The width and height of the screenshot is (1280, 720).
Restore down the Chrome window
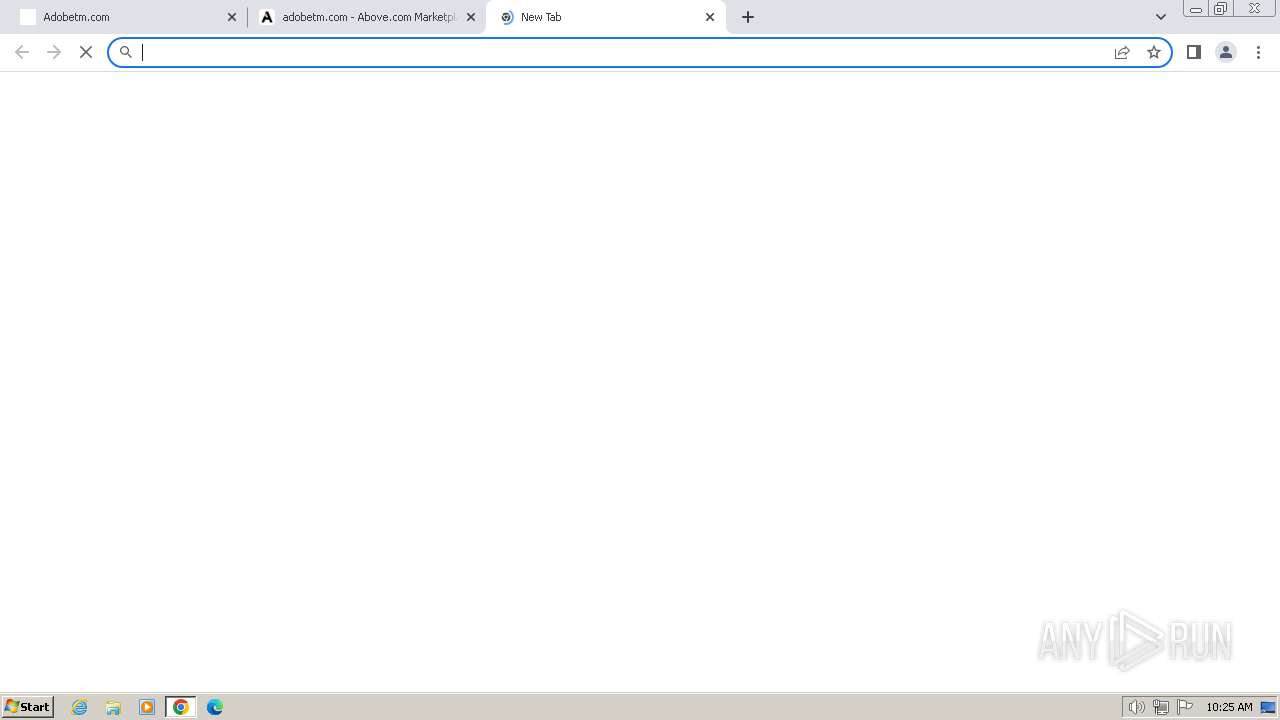coord(1221,9)
